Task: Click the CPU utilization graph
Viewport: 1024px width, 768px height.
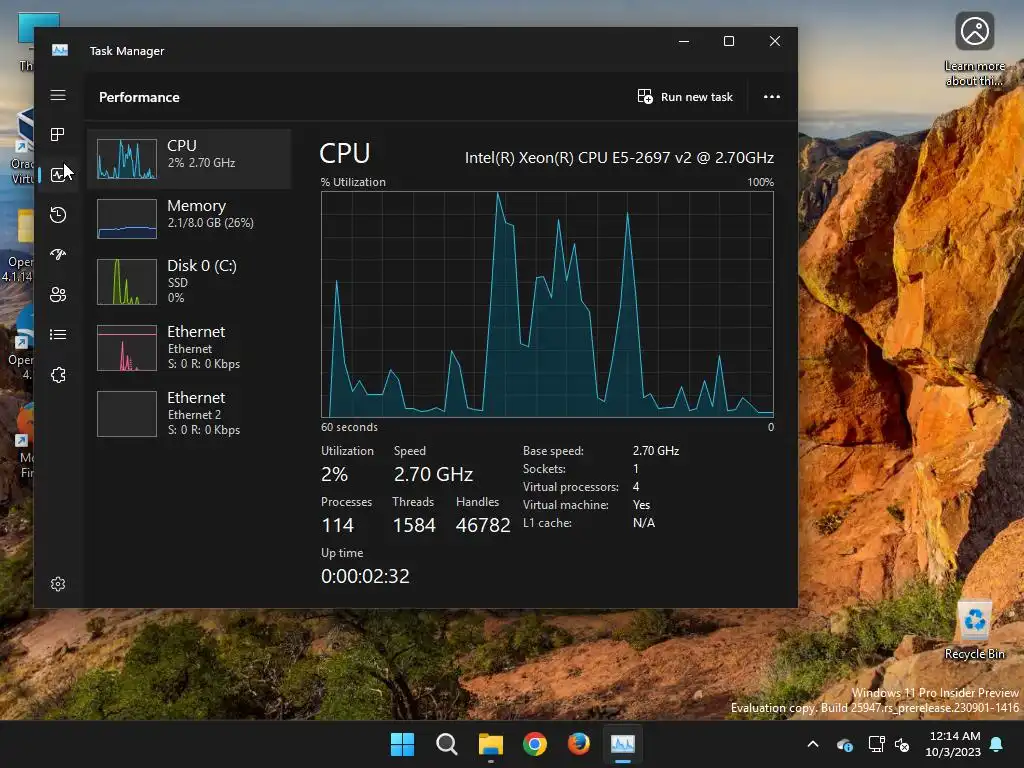Action: (547, 304)
